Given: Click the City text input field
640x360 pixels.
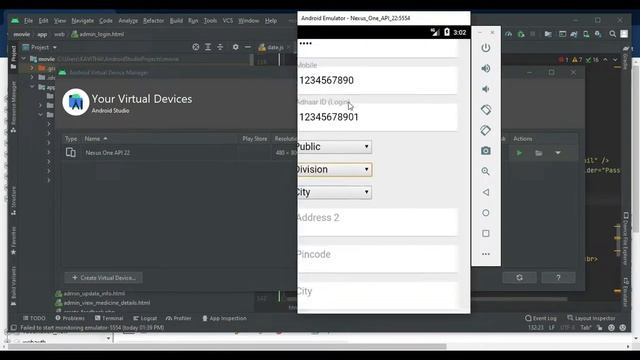Looking at the screenshot, I should tap(378, 295).
